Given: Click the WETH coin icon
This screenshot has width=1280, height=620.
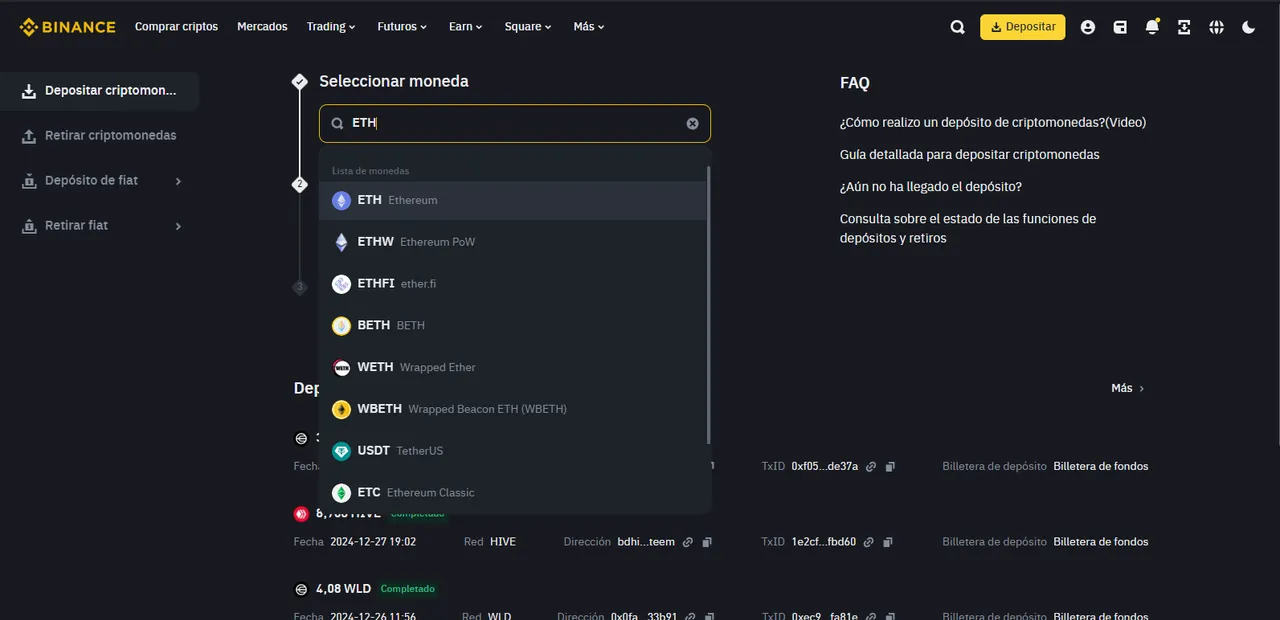Looking at the screenshot, I should point(341,367).
